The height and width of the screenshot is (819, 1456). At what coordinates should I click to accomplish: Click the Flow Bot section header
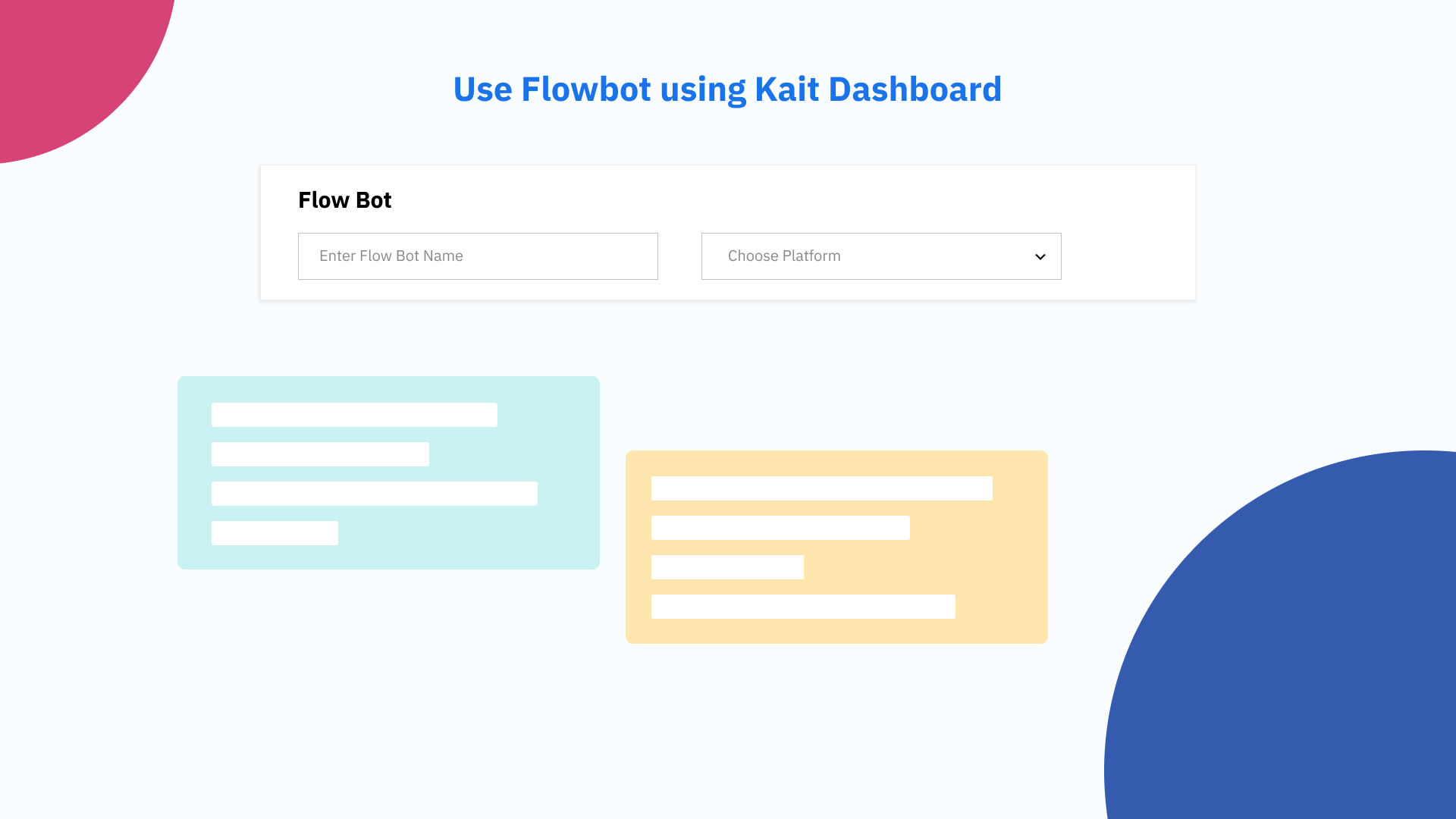(344, 199)
